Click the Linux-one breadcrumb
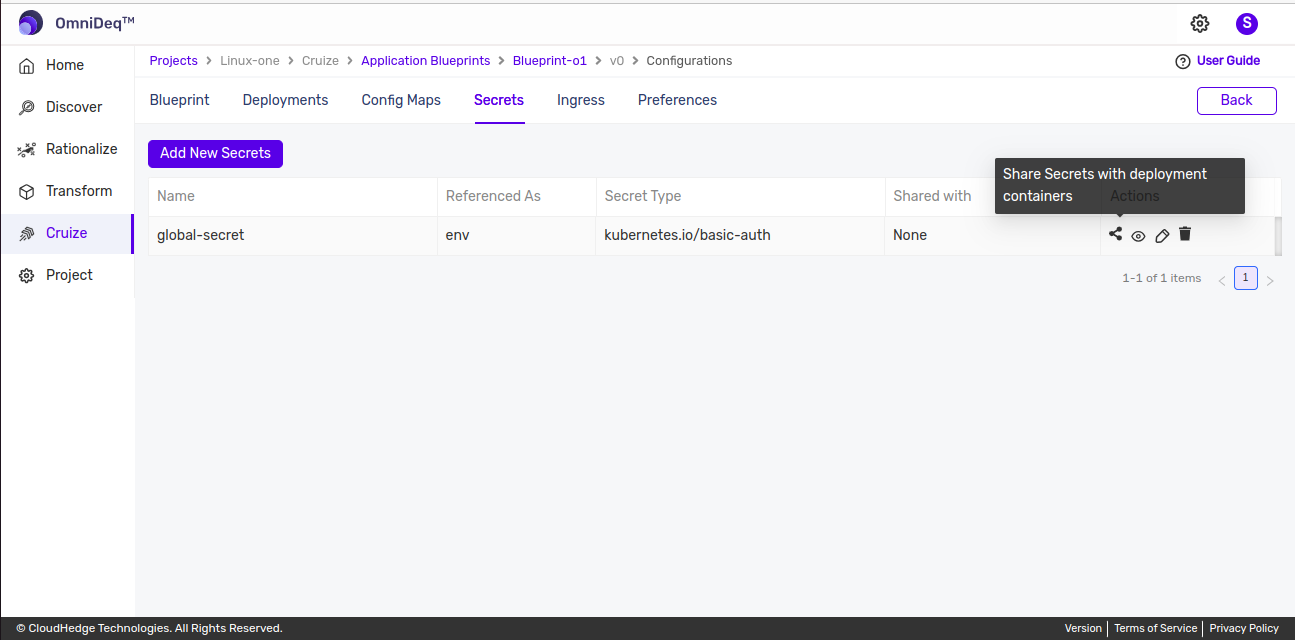This screenshot has width=1295, height=640. [x=250, y=61]
